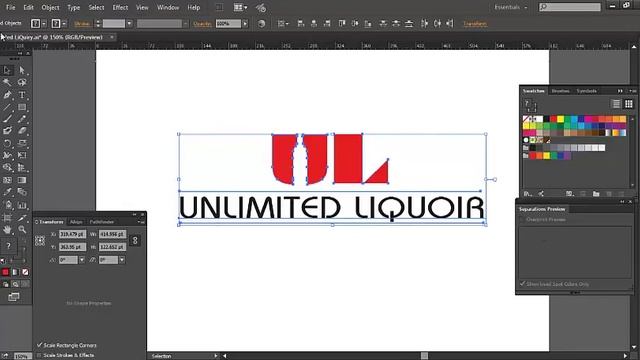Pick the black swatch in top row
This screenshot has height=360, width=640.
coord(547,119)
